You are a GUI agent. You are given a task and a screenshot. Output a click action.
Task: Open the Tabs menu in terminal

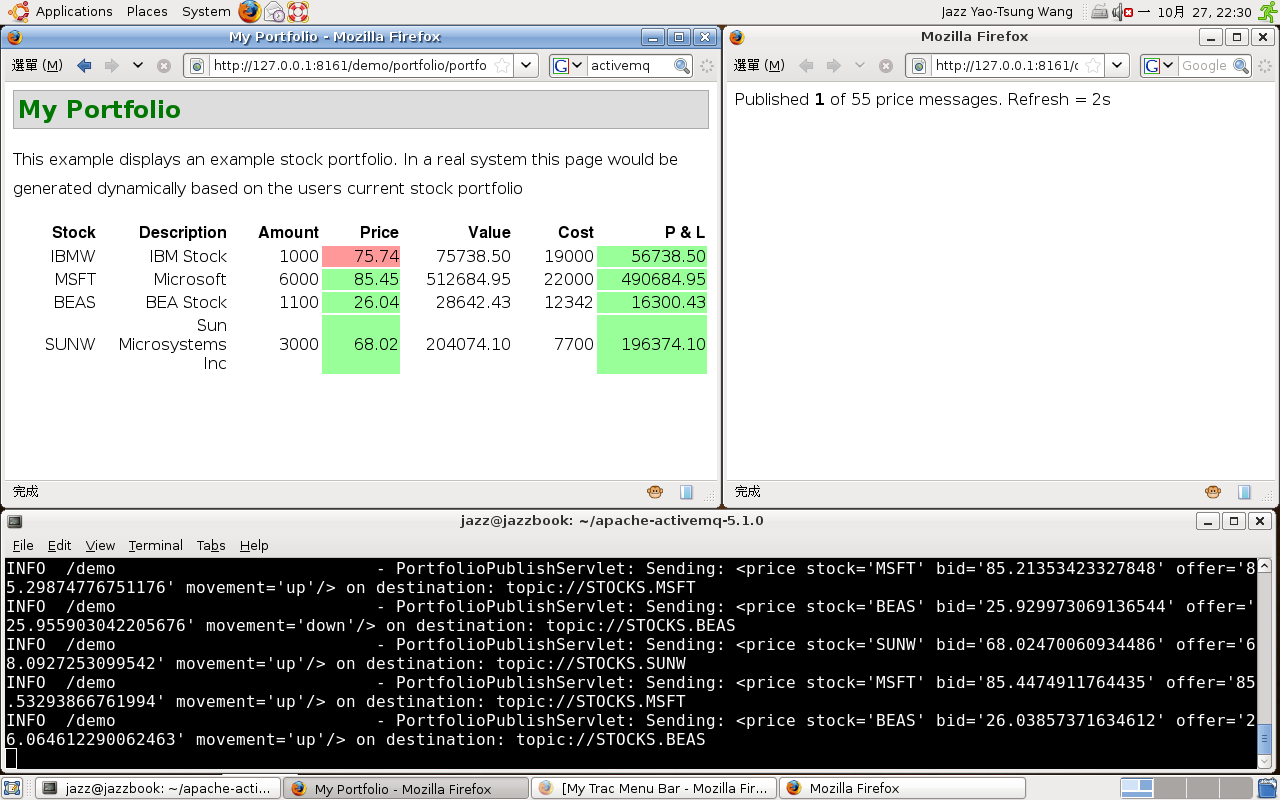tap(211, 545)
